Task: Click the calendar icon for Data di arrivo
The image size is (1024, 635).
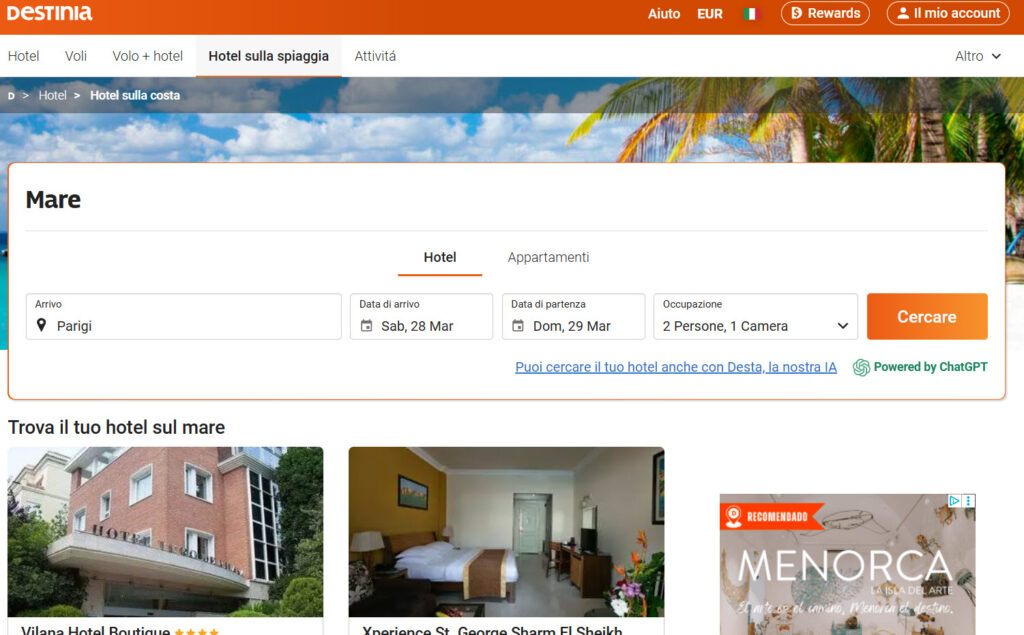Action: point(366,326)
